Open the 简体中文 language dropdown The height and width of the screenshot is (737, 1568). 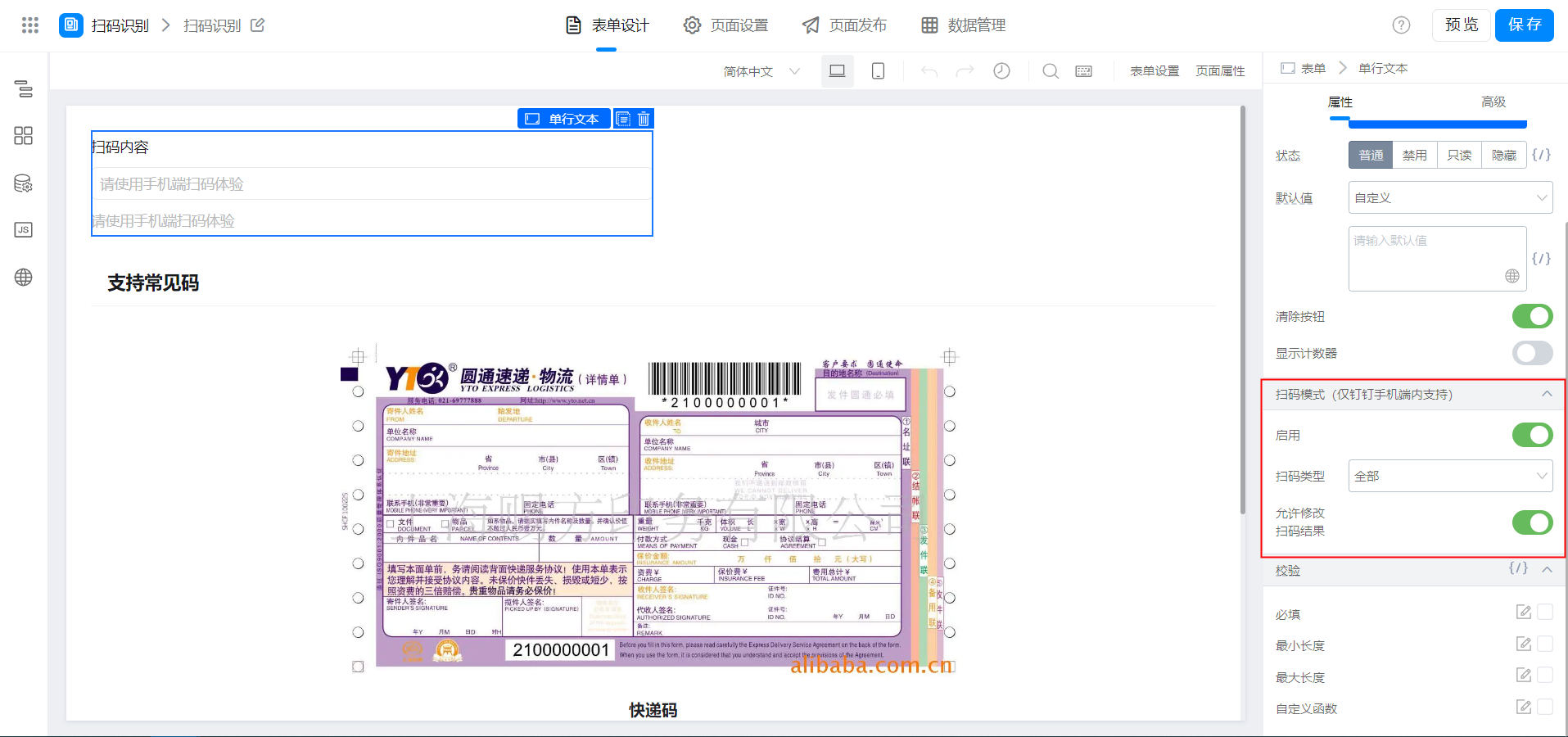pyautogui.click(x=761, y=71)
